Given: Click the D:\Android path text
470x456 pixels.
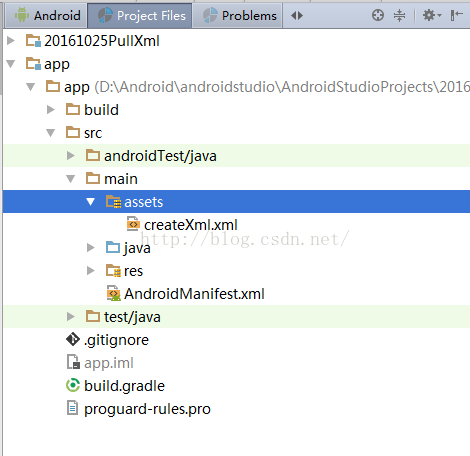Looking at the screenshot, I should [x=282, y=87].
